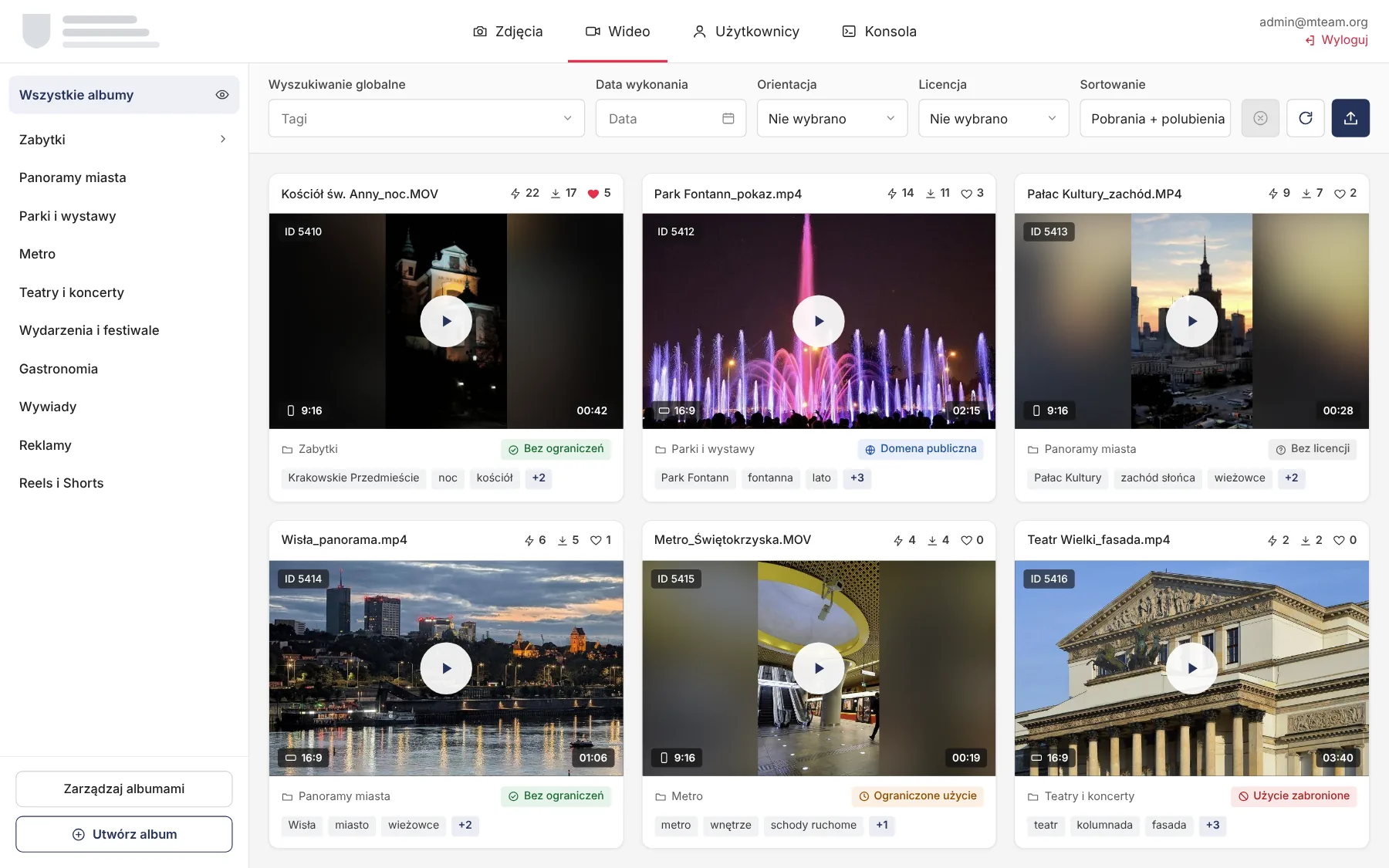This screenshot has height=868, width=1389.
Task: Toggle eye visibility on Wszystkie albumy
Action: pos(222,95)
